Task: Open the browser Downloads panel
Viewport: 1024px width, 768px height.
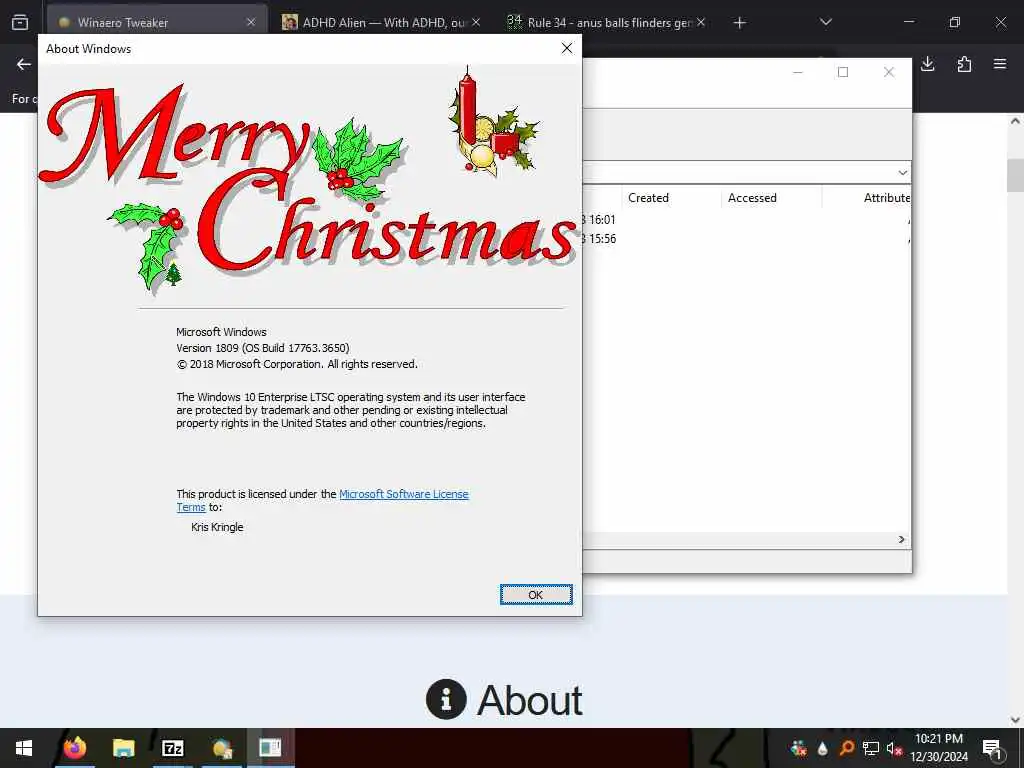Action: point(927,64)
